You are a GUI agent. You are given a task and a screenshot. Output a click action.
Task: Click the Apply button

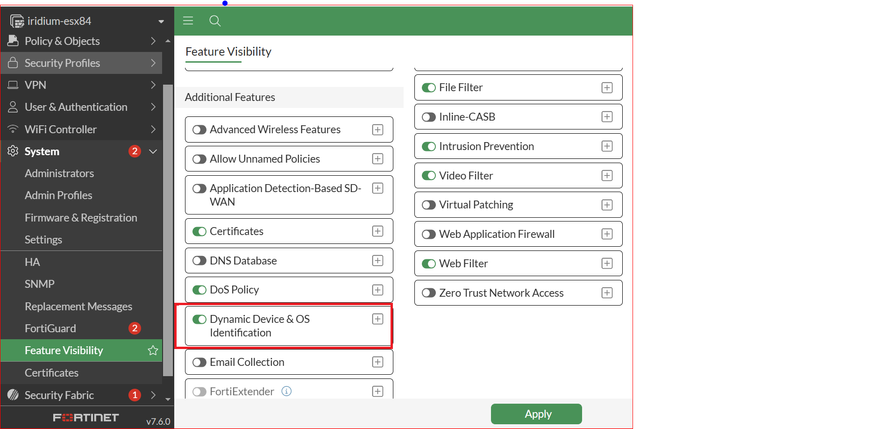point(536,414)
